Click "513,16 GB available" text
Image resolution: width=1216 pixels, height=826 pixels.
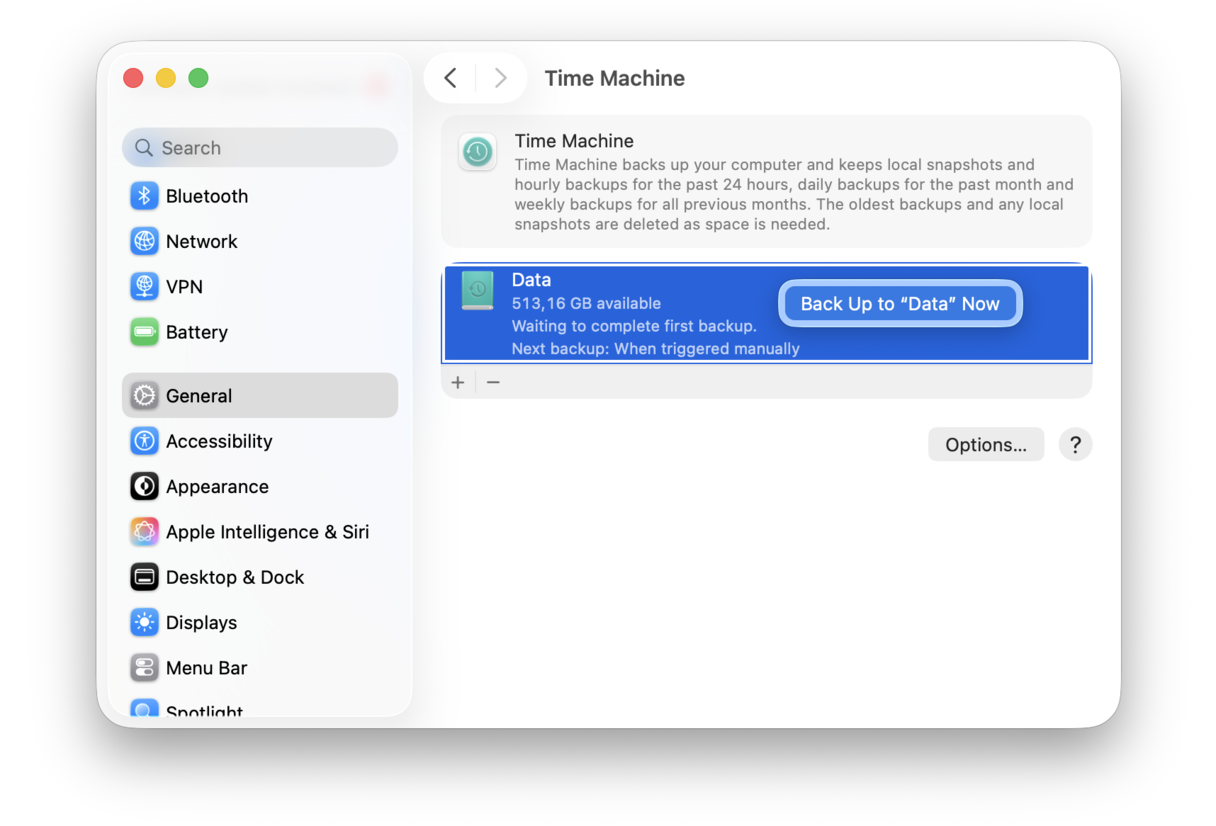(586, 303)
